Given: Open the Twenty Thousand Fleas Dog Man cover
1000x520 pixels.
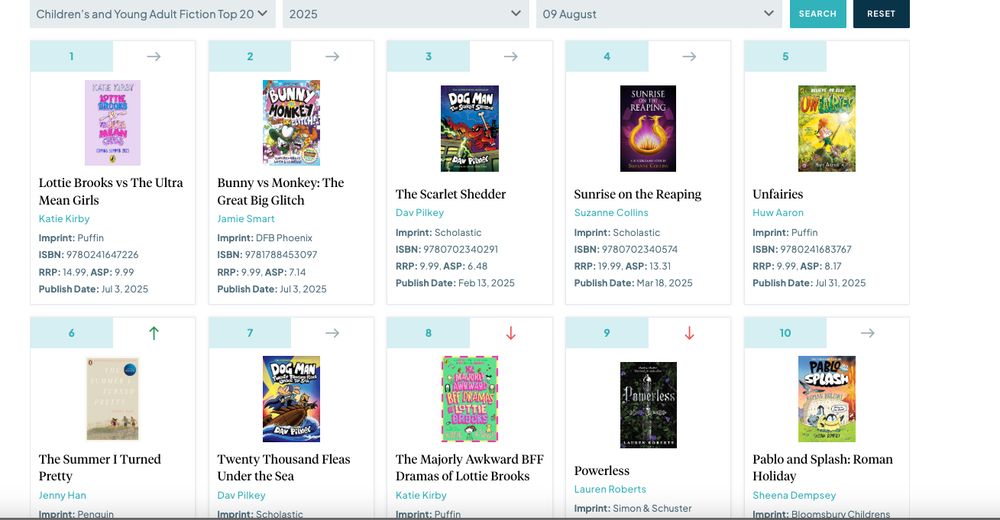Looking at the screenshot, I should pyautogui.click(x=291, y=399).
